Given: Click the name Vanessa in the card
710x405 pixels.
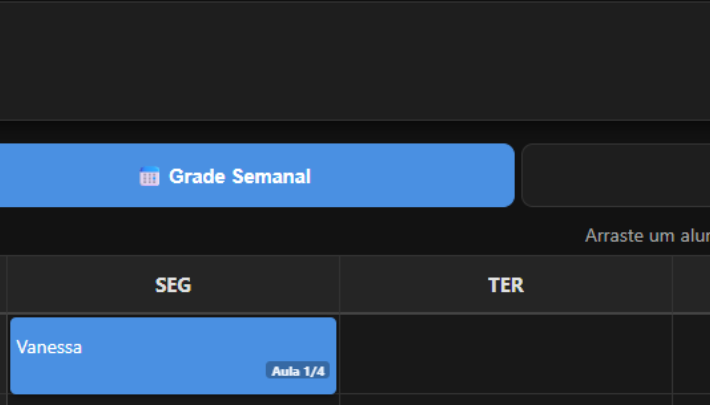Looking at the screenshot, I should [49, 347].
